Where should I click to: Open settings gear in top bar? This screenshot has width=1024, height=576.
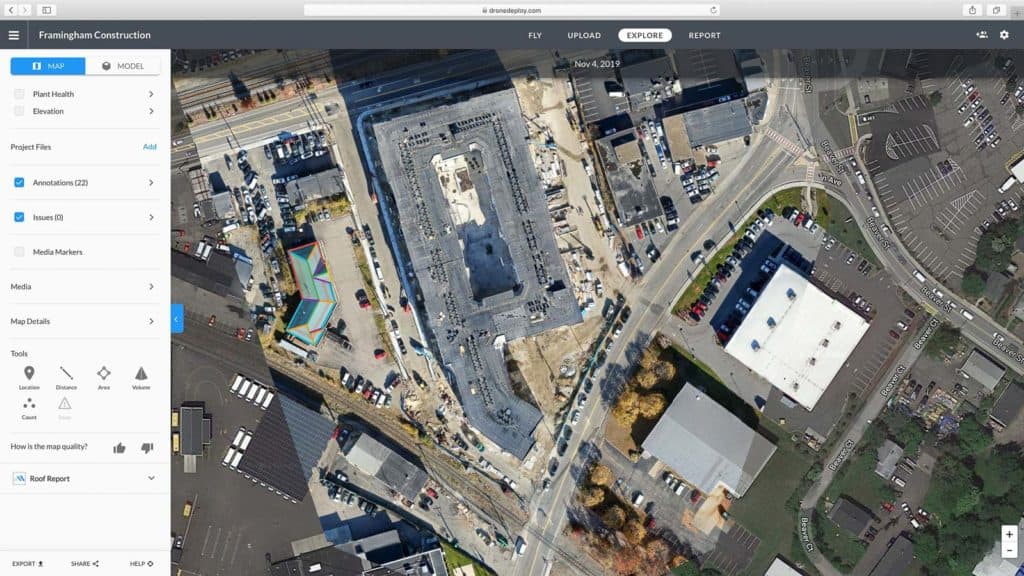click(1004, 35)
